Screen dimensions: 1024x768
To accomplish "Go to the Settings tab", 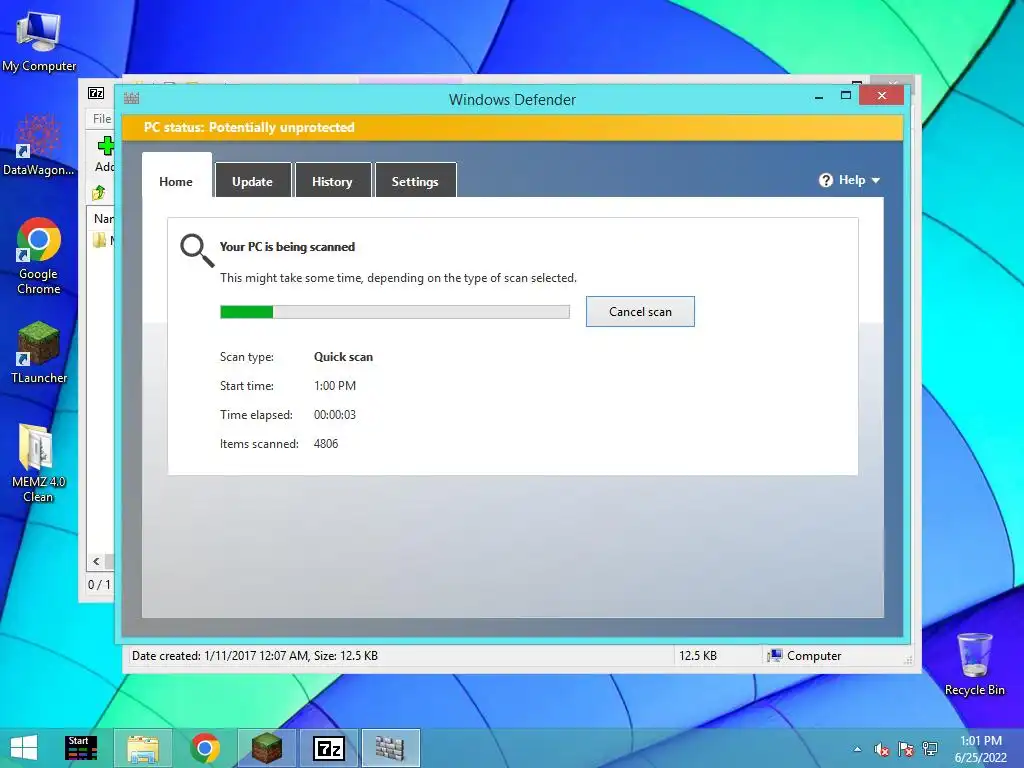I will (415, 180).
